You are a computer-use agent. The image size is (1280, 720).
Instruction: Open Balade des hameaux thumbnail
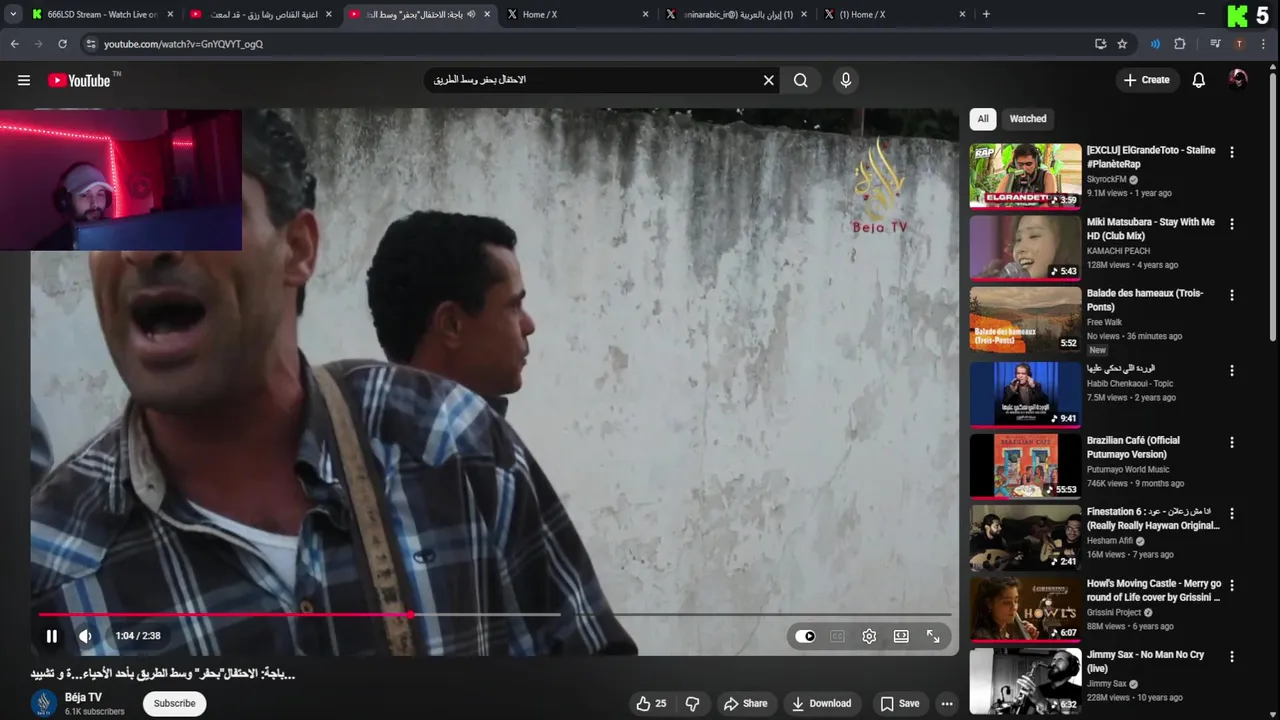1025,319
